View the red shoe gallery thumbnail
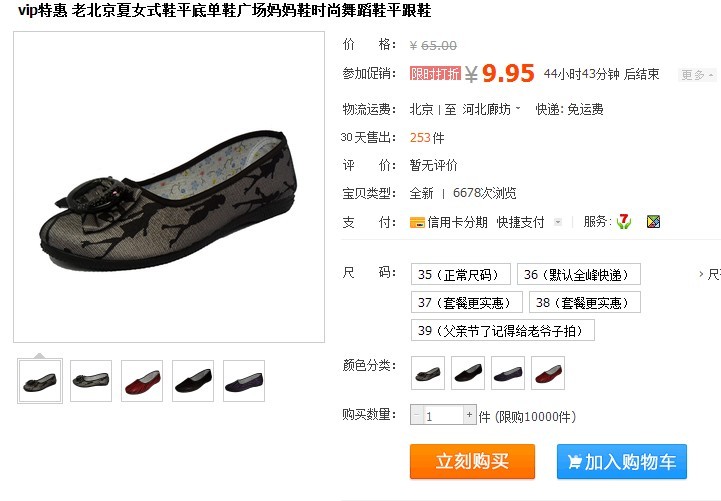 pyautogui.click(x=142, y=381)
